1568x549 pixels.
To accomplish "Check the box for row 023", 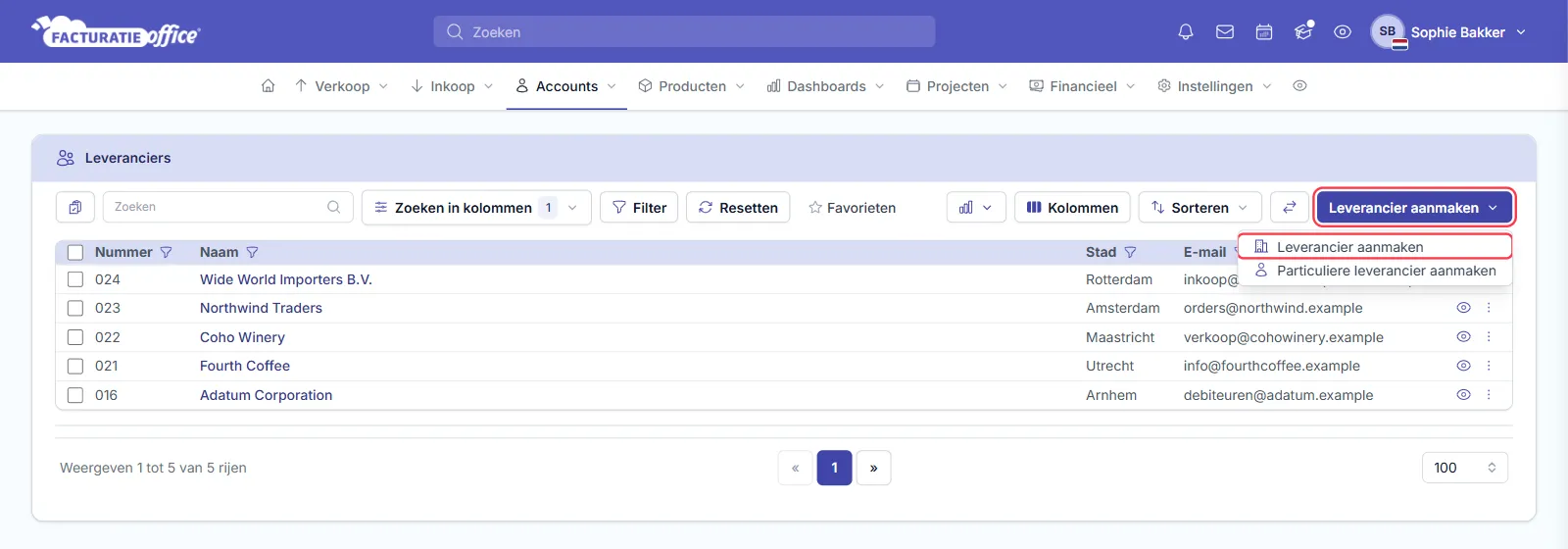I will point(75,308).
